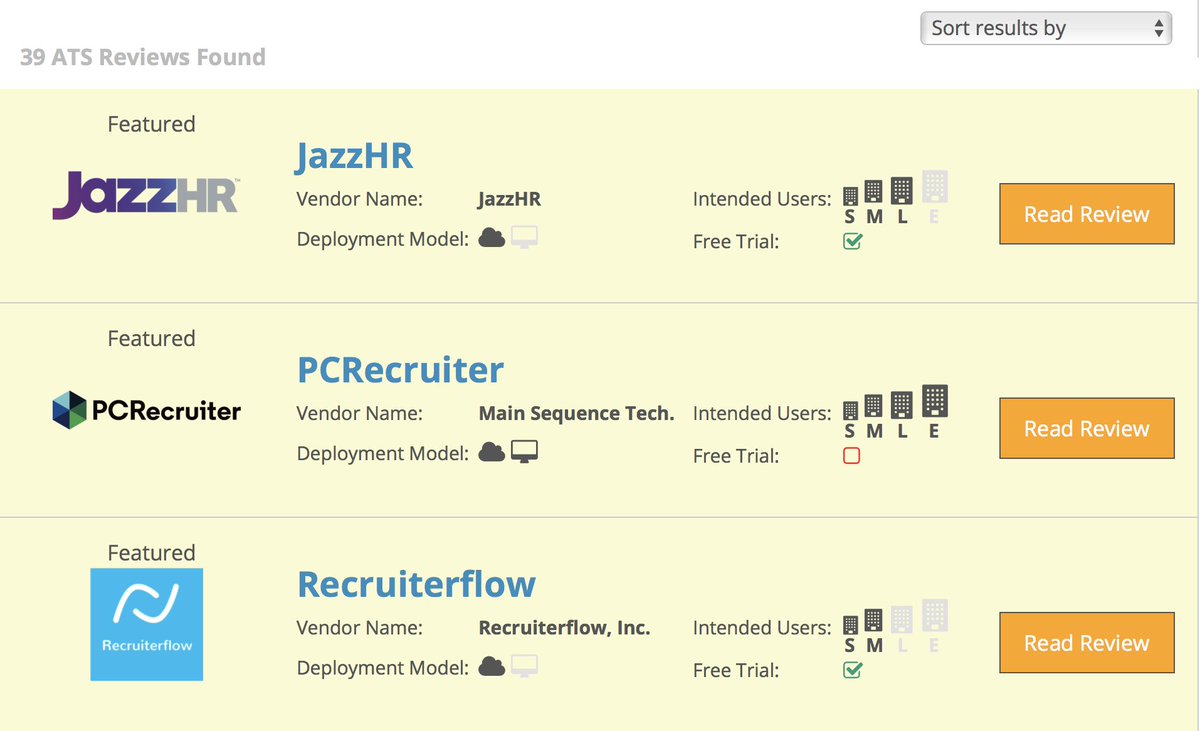Screen dimensions: 1200x731
Task: Click the Recruiterflow logo tile
Action: [147, 625]
